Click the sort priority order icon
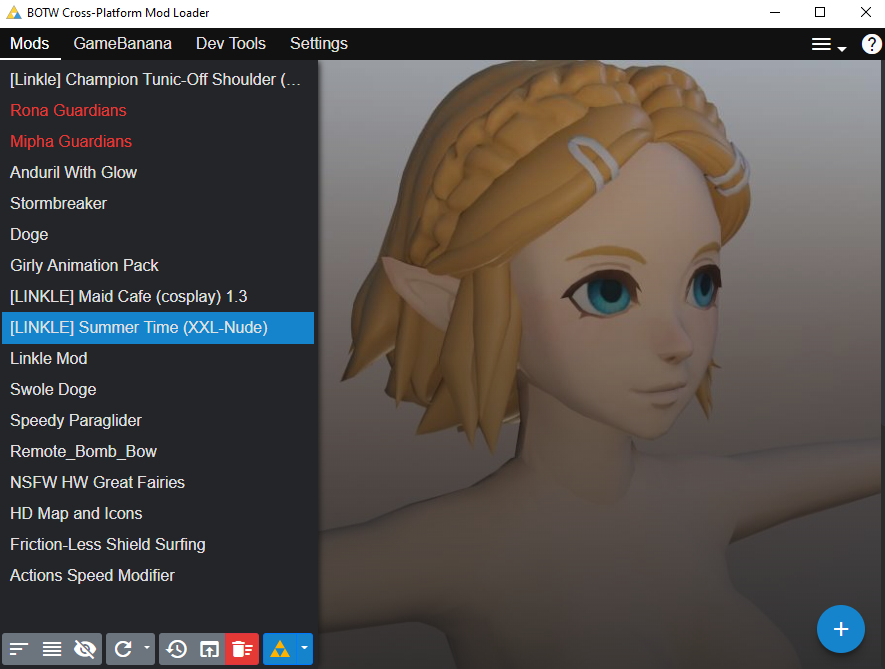Screen dimensions: 885x669 click(x=19, y=649)
